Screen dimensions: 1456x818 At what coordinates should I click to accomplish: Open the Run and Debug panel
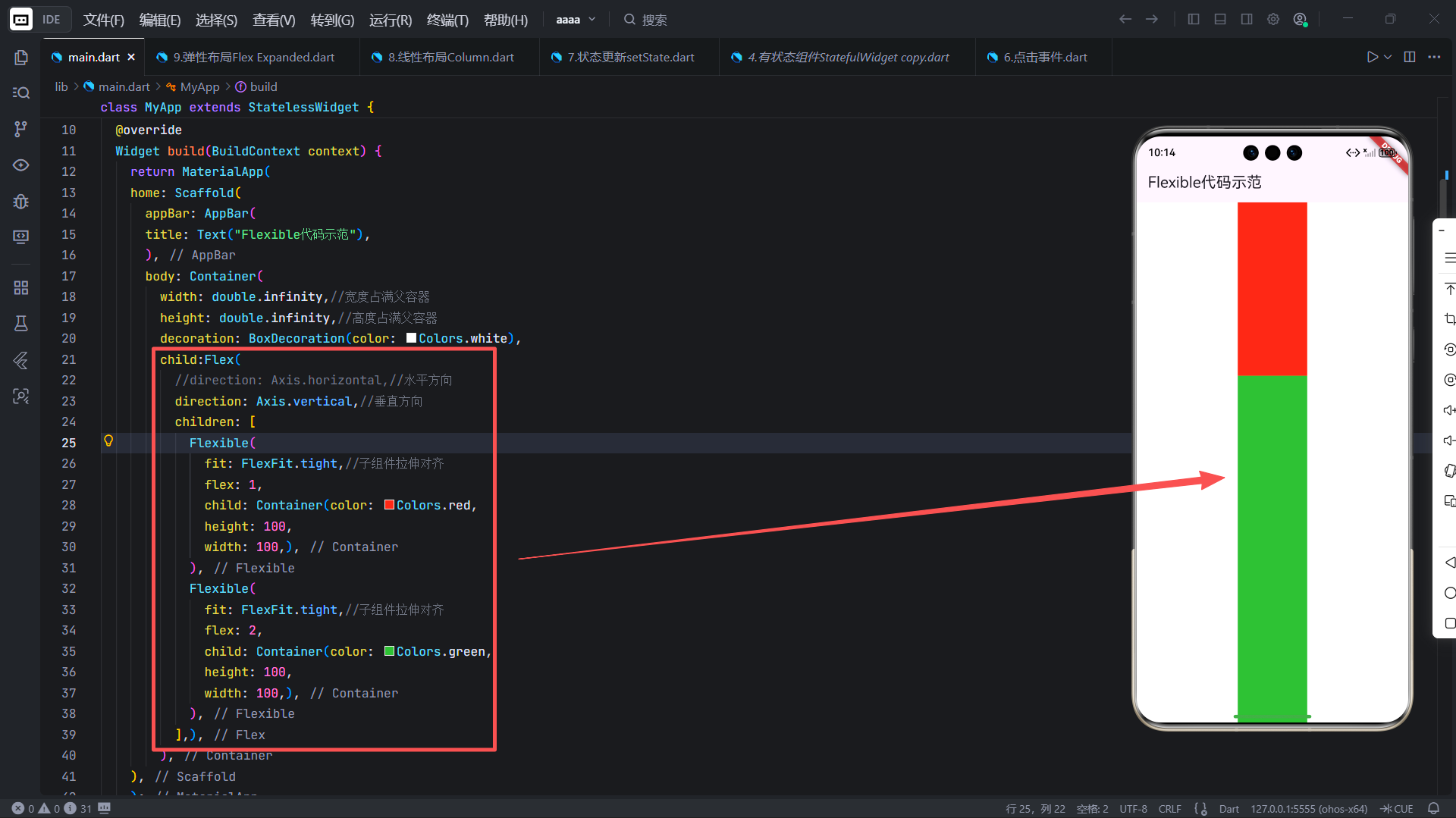coord(20,201)
